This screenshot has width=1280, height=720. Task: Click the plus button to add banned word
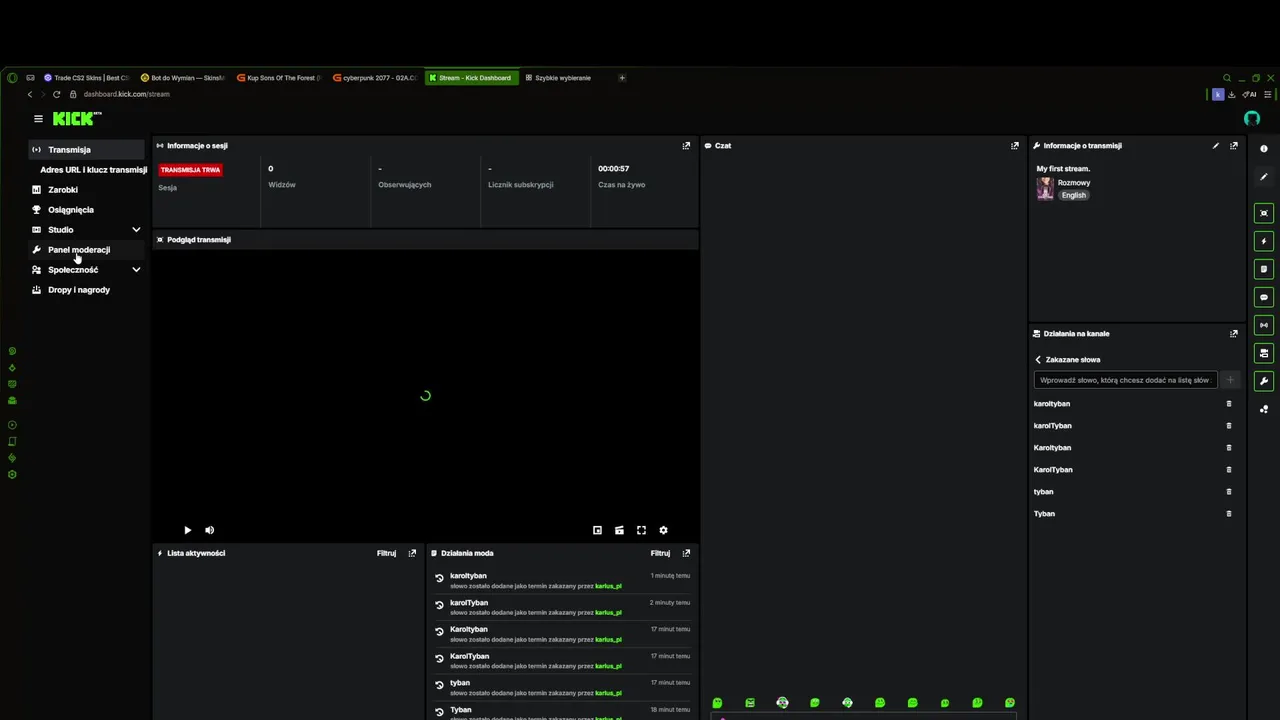tap(1230, 380)
